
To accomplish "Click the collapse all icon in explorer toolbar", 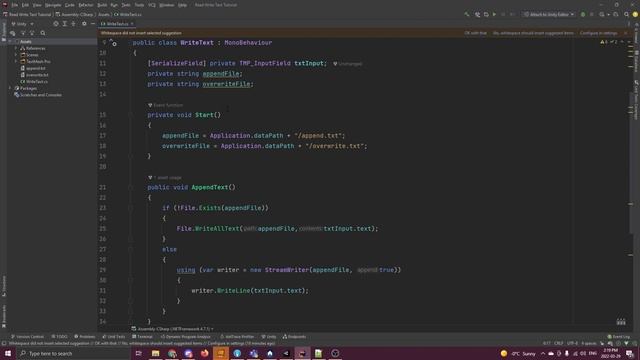I will (73, 24).
